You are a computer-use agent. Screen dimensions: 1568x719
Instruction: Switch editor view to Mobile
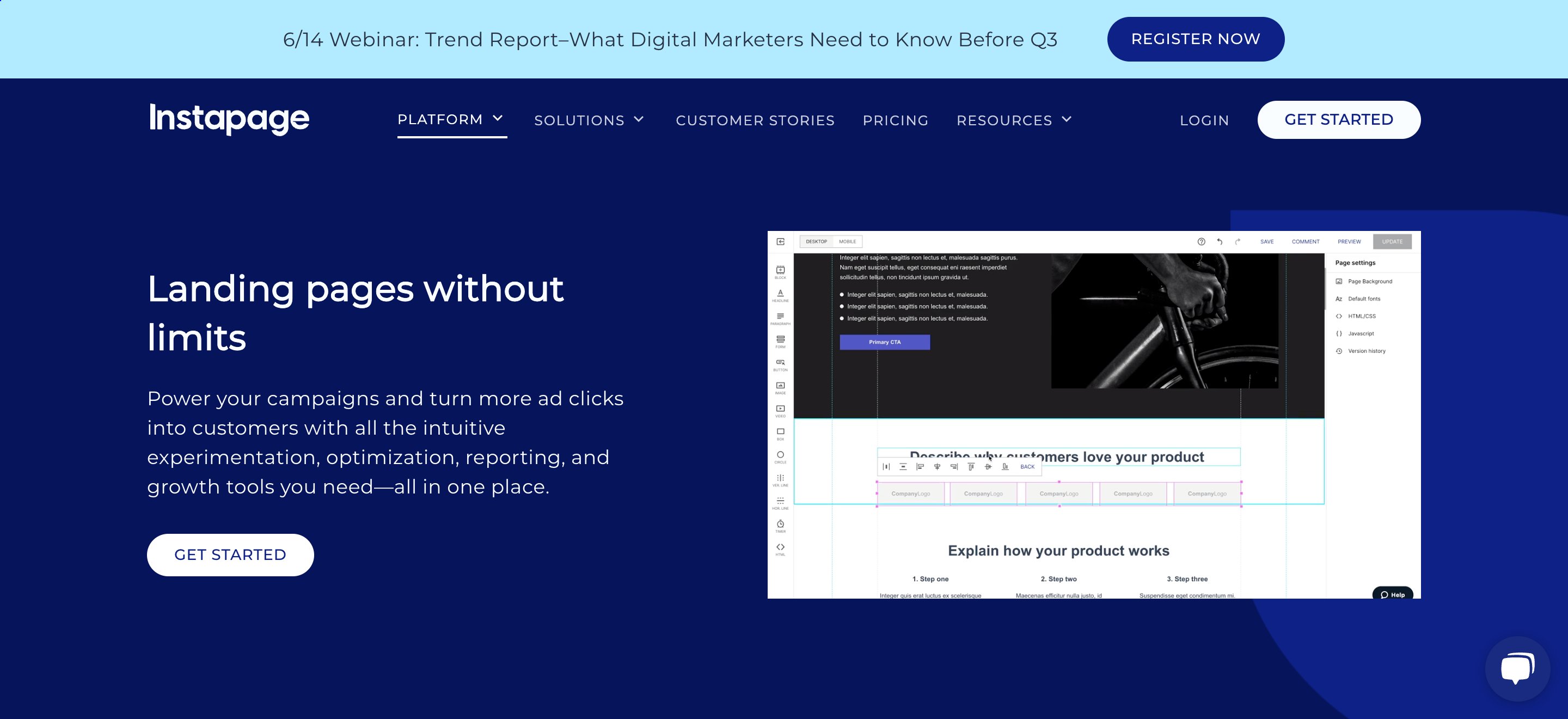(847, 242)
